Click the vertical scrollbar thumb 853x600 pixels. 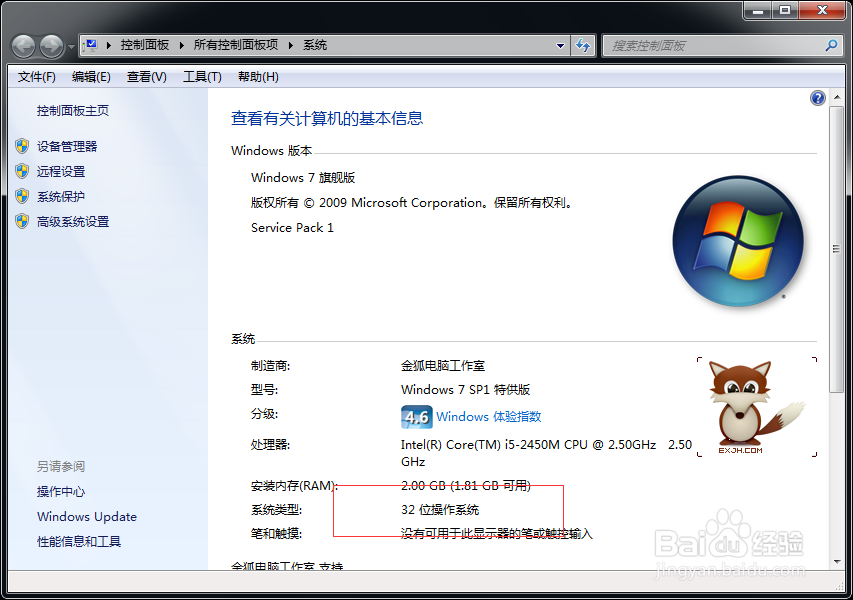(x=837, y=249)
